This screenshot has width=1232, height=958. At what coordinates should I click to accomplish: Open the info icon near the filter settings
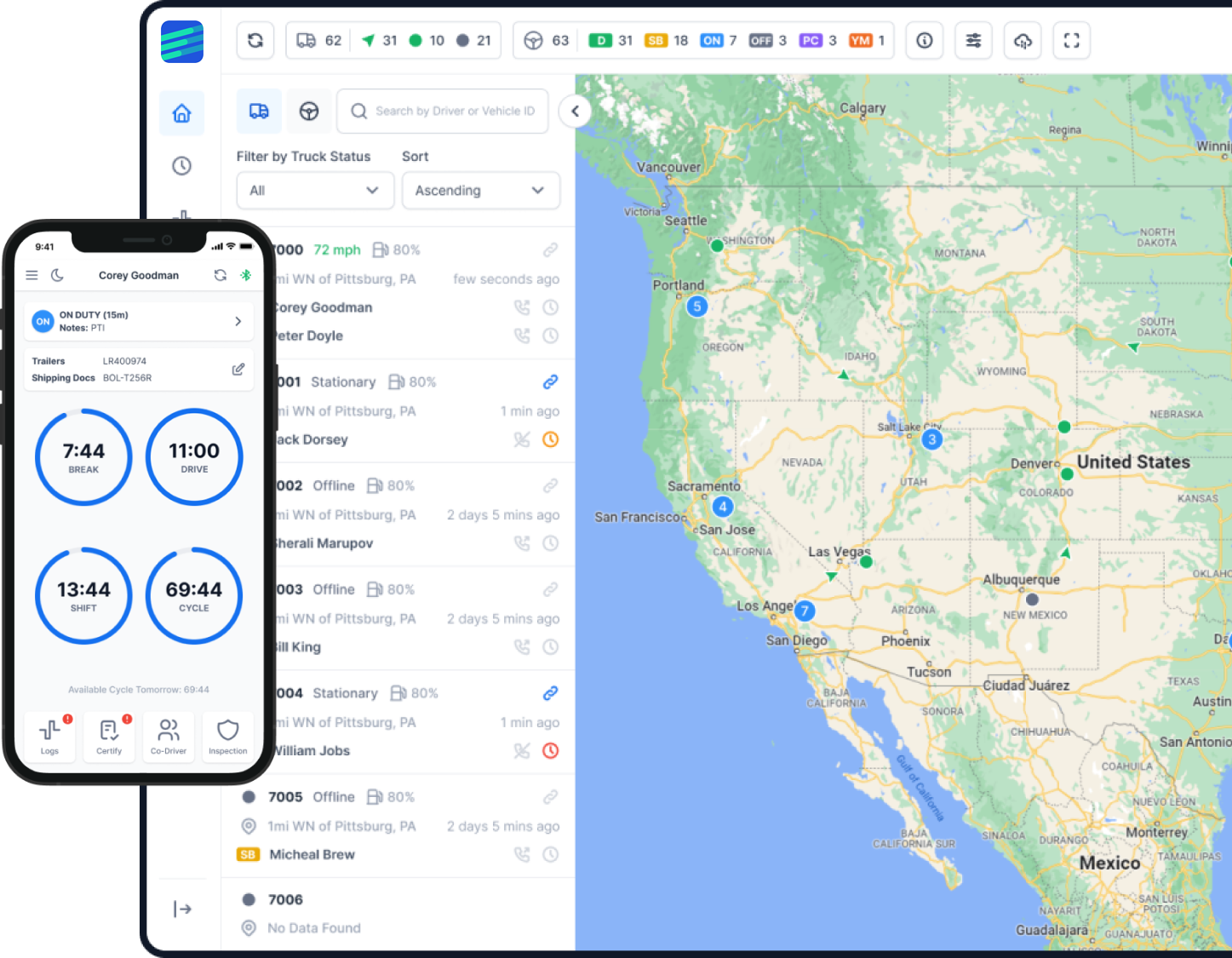924,40
